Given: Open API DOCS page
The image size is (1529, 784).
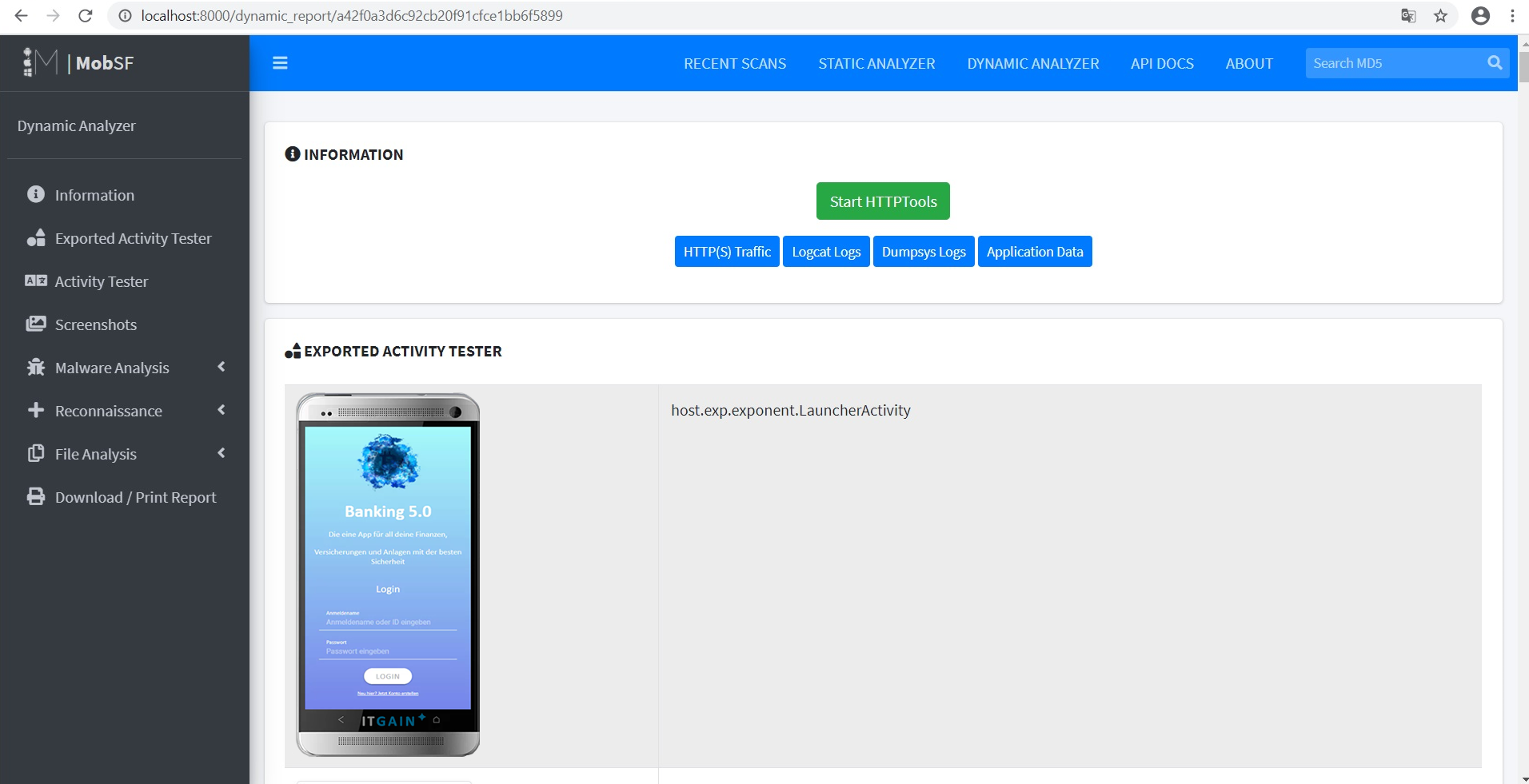Looking at the screenshot, I should click(1162, 63).
